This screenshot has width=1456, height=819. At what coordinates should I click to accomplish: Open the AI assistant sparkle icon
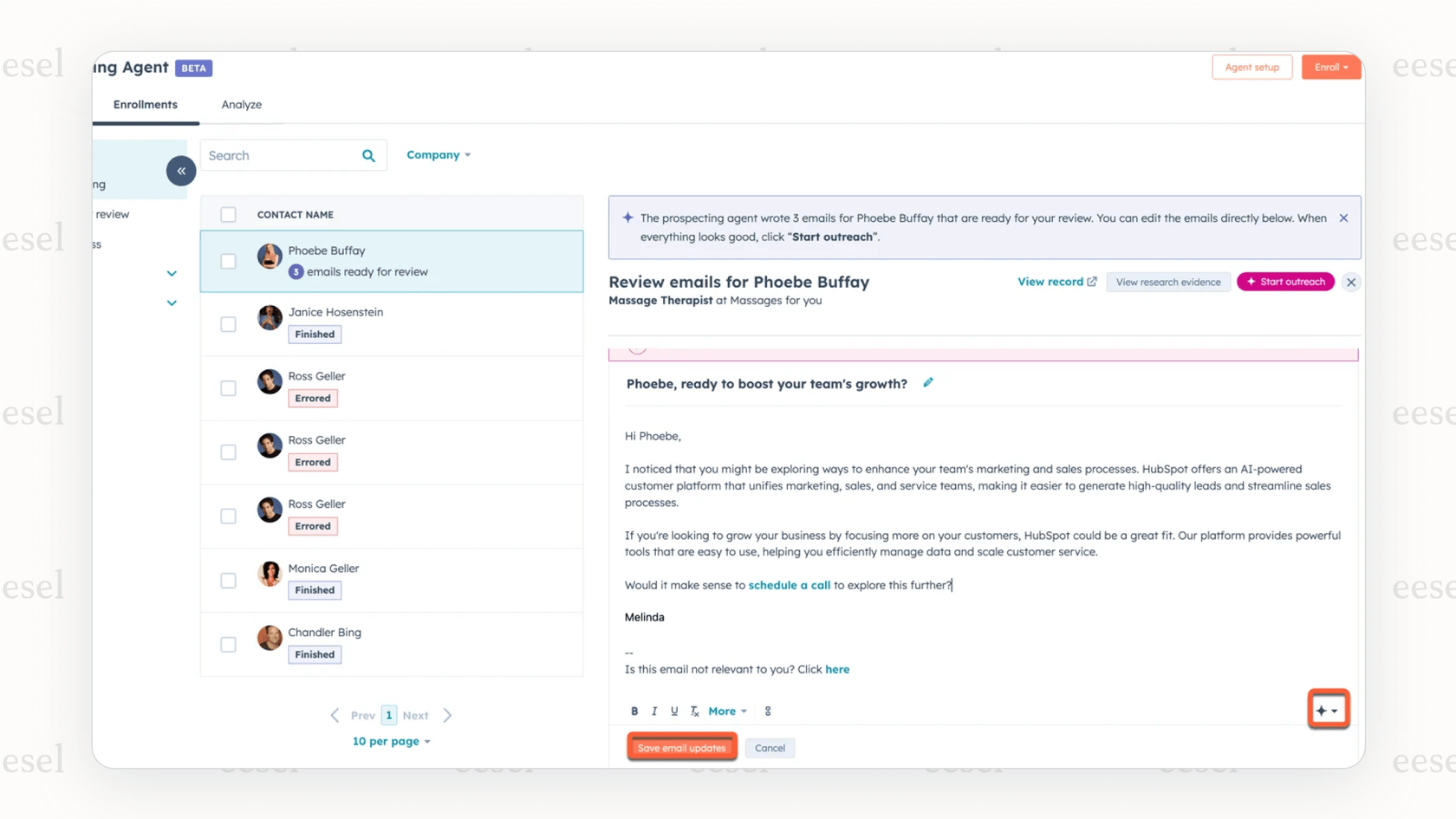tap(1323, 709)
